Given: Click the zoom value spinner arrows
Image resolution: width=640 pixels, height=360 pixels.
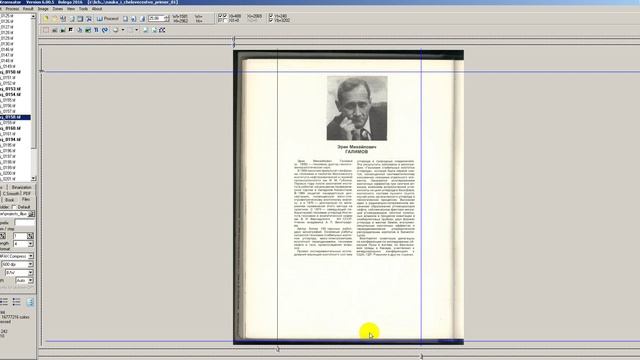Looking at the screenshot, I should tap(167, 18).
